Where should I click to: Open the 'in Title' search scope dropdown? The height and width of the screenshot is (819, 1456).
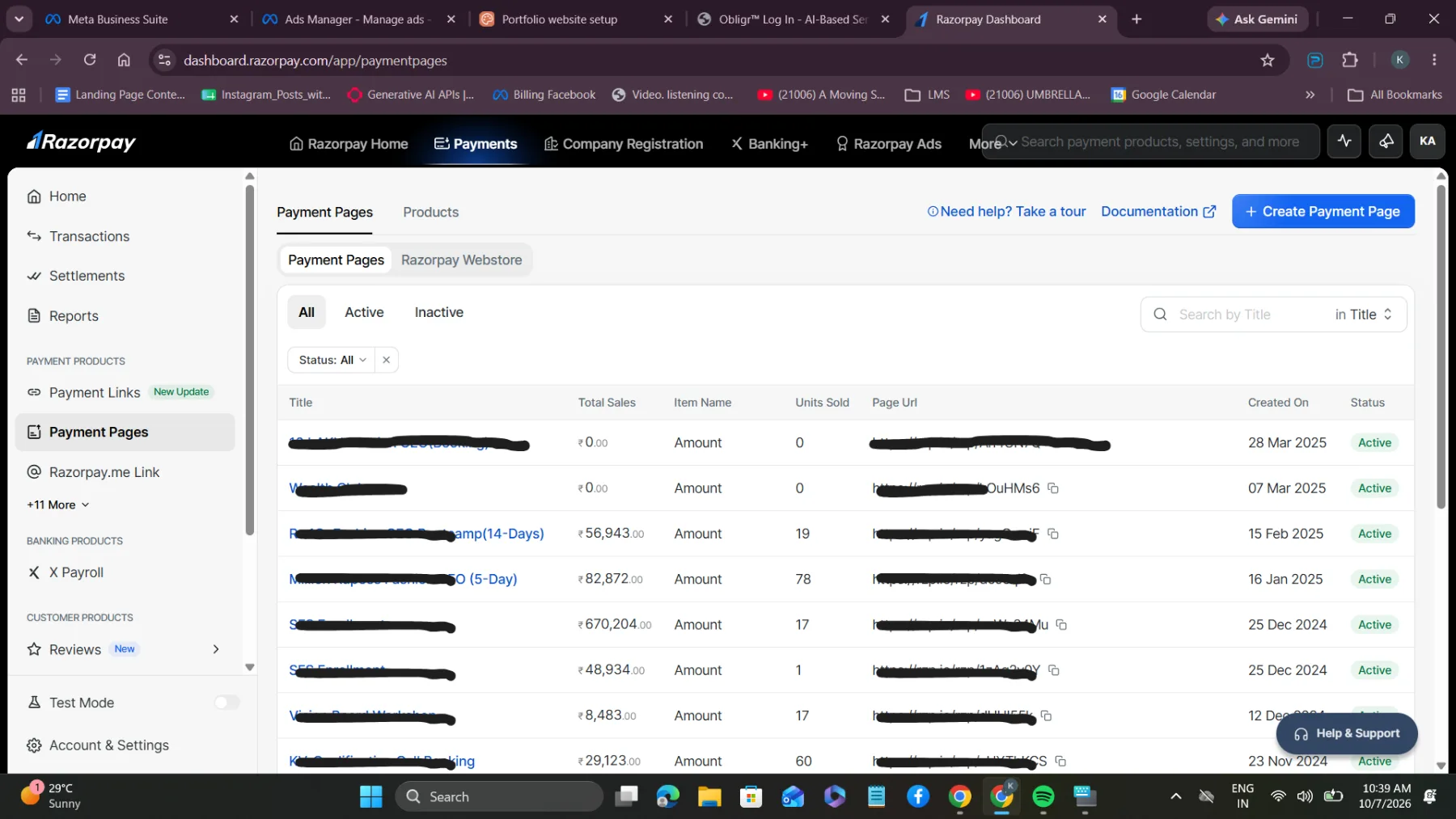[1364, 315]
